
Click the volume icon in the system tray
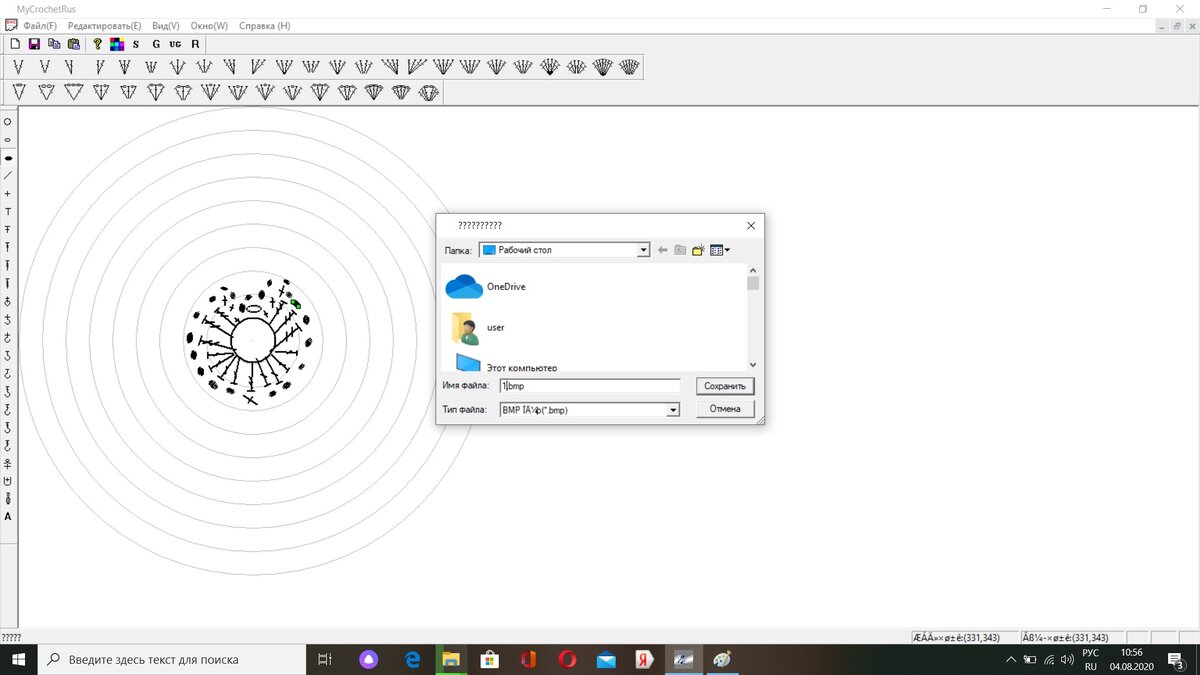coord(1065,659)
